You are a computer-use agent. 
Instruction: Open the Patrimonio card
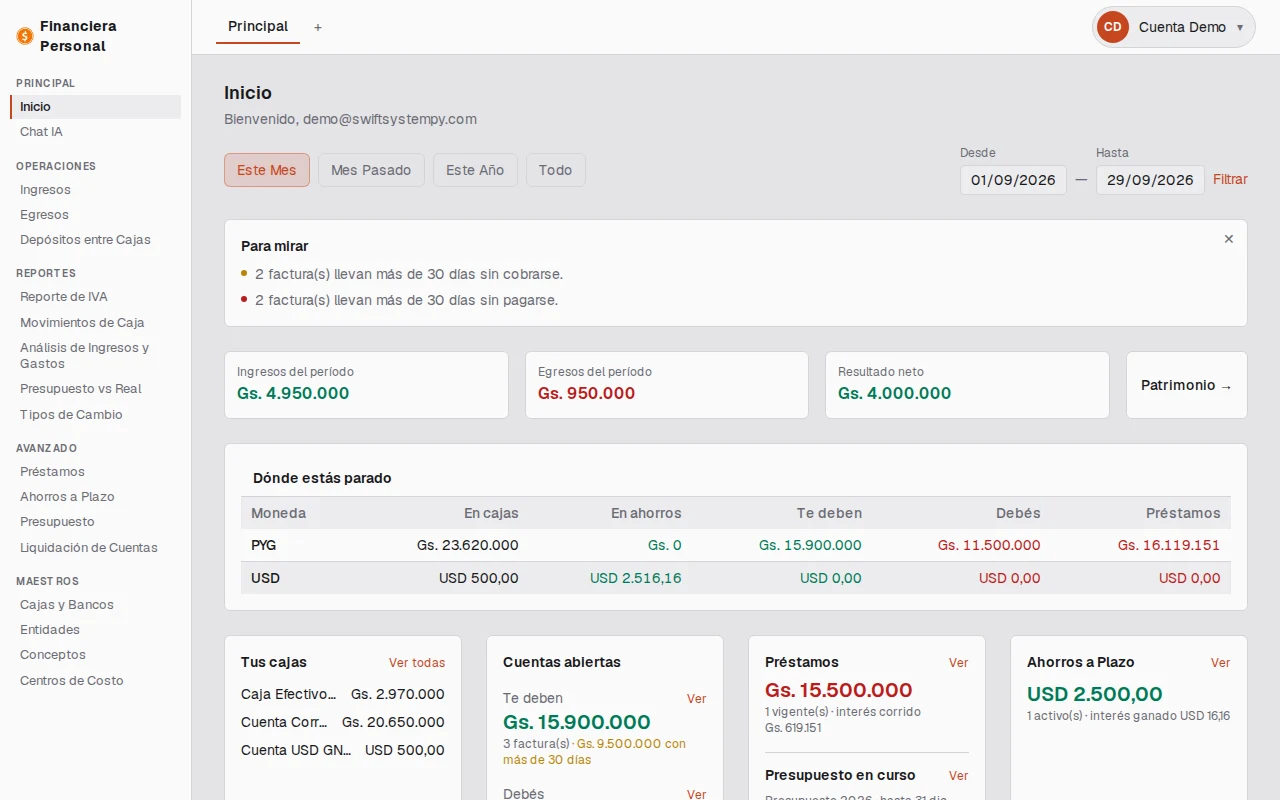(1187, 385)
